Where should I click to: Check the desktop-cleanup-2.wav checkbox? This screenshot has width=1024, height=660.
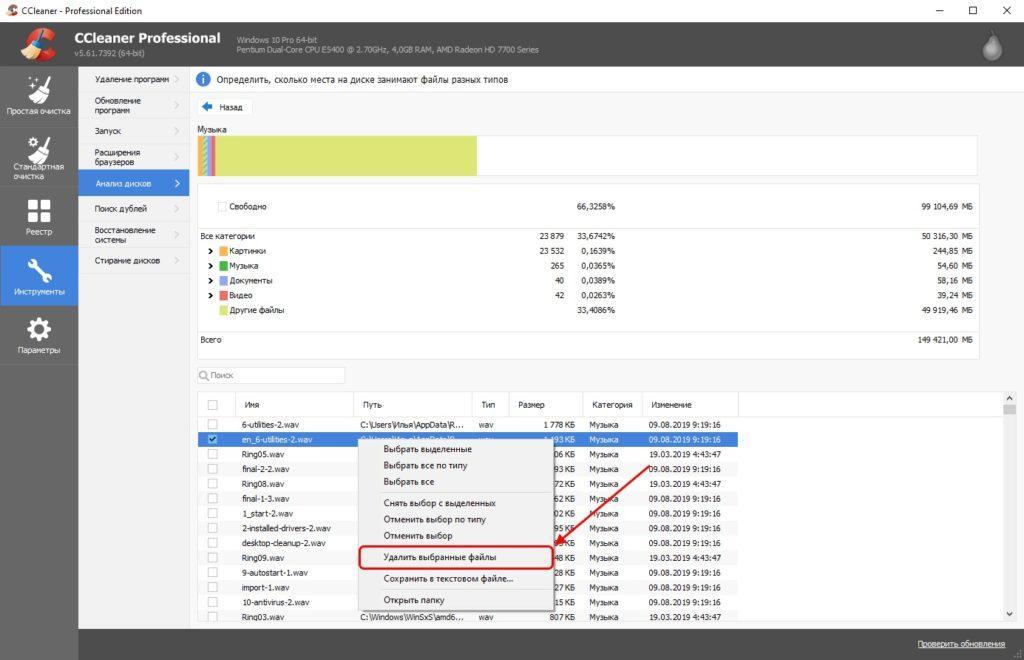click(x=212, y=543)
